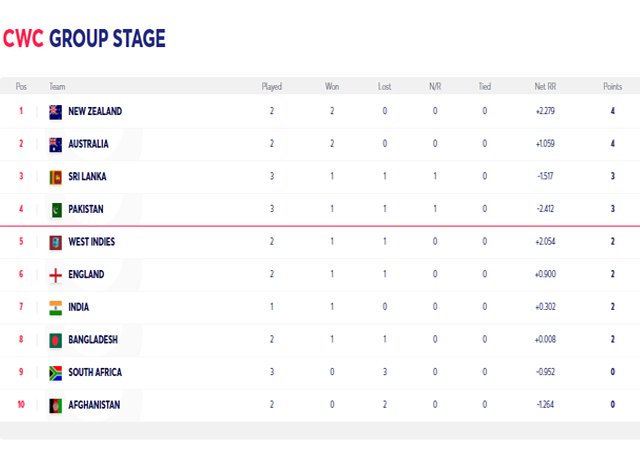
Task: Click the Bangladesh flag icon
Action: (56, 341)
